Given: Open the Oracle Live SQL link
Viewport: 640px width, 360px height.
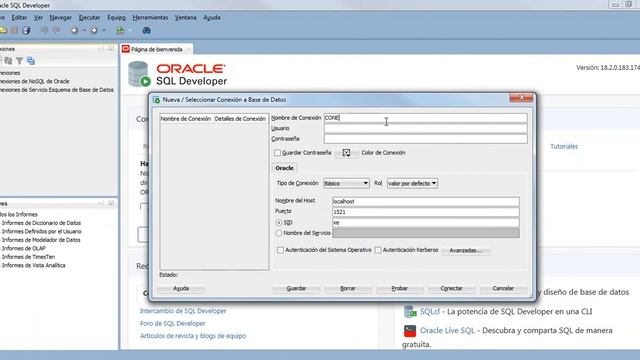Looking at the screenshot, I should point(447,331).
